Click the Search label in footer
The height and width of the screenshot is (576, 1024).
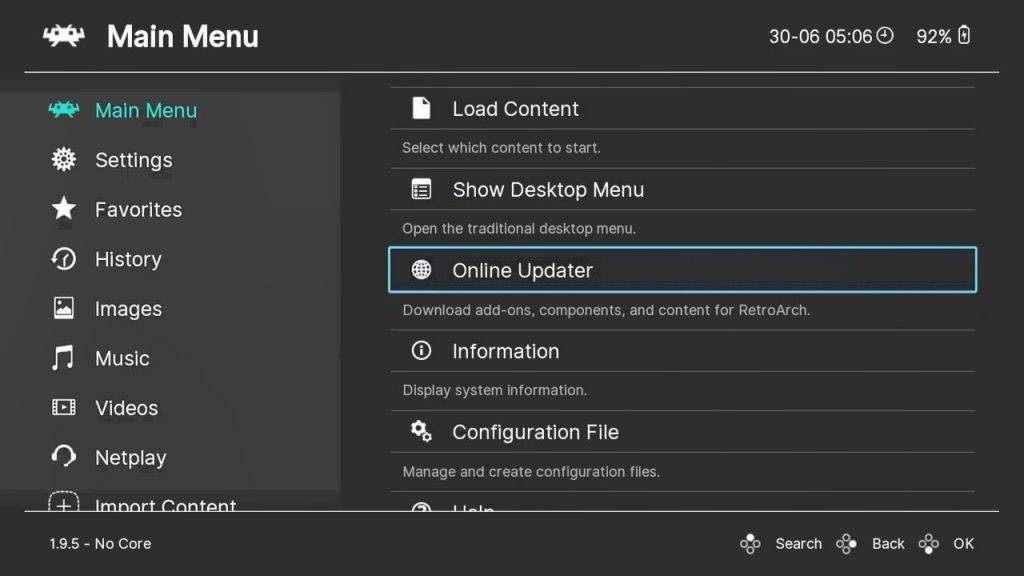coord(799,543)
